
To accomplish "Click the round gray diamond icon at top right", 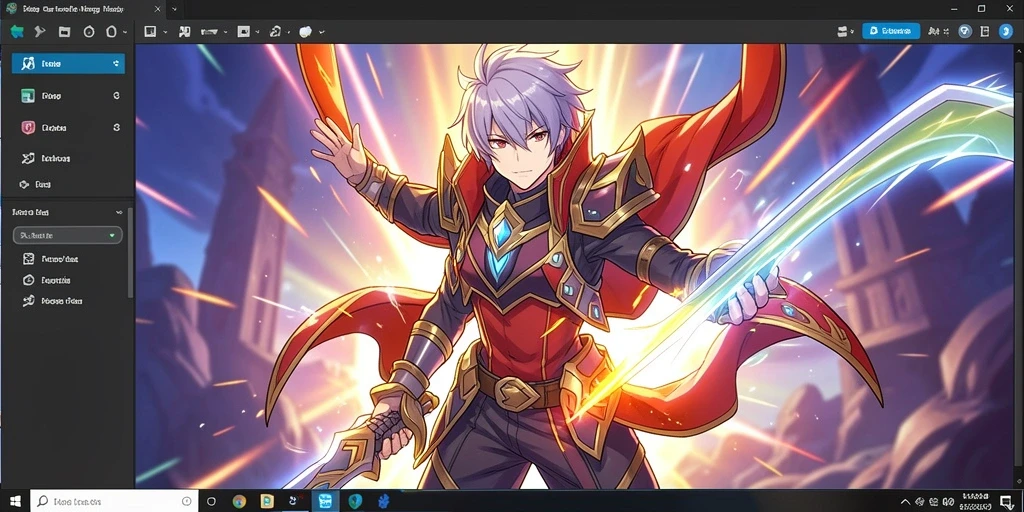I will 965,31.
